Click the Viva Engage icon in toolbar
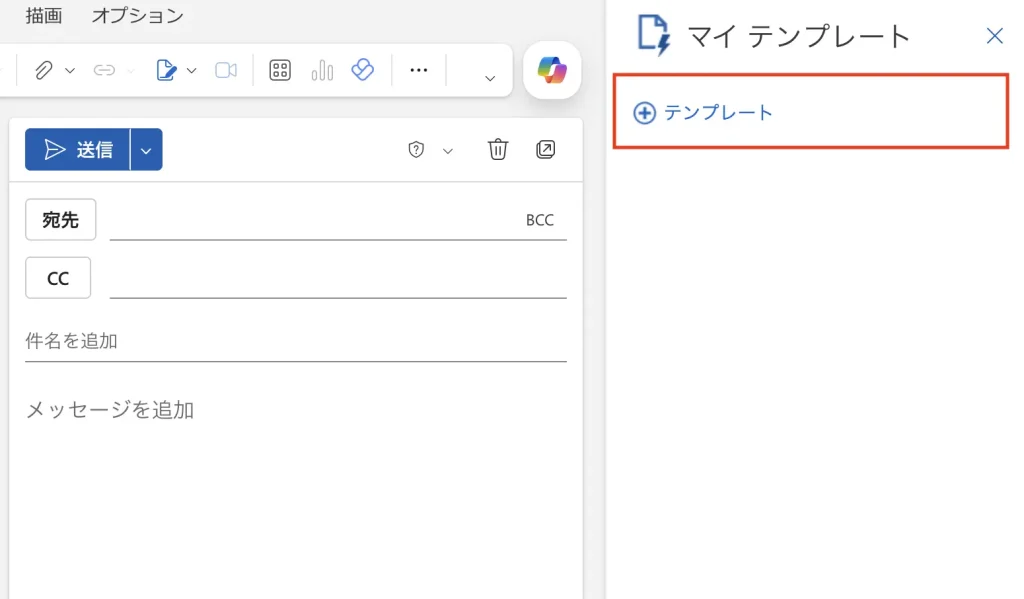This screenshot has height=599, width=1024. coord(362,70)
